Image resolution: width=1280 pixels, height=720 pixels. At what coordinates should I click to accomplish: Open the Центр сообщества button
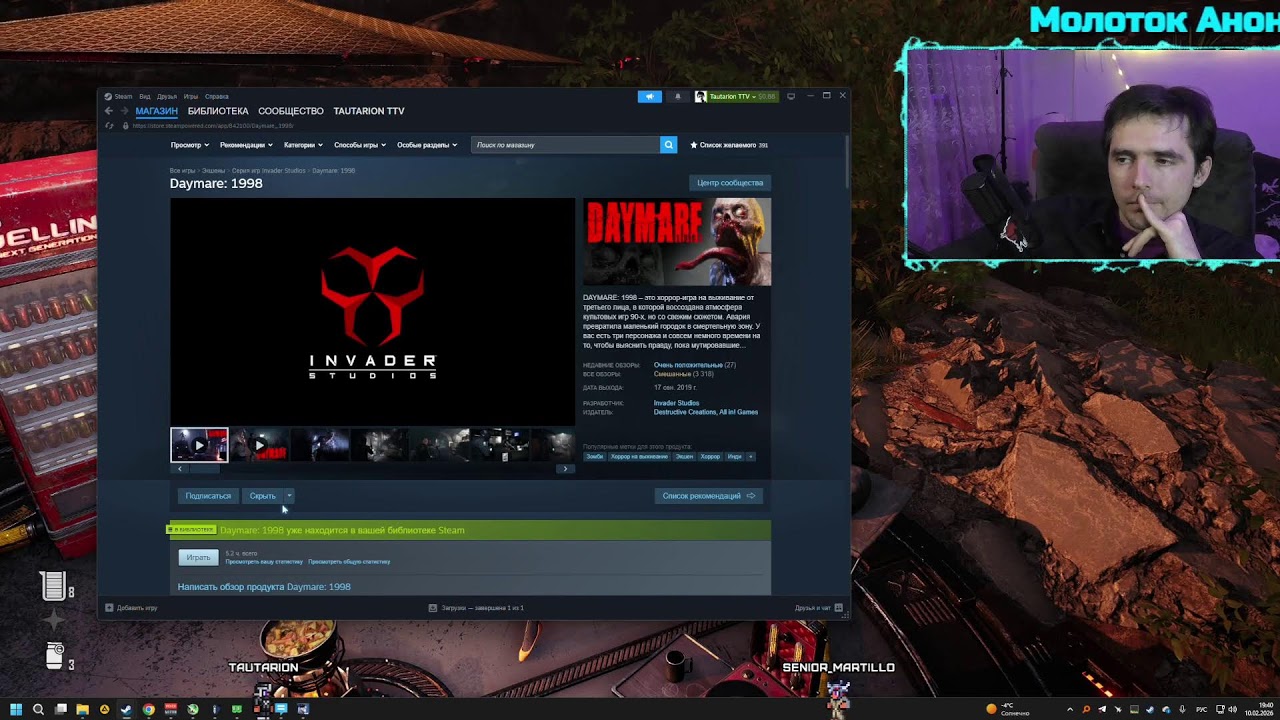coord(730,183)
